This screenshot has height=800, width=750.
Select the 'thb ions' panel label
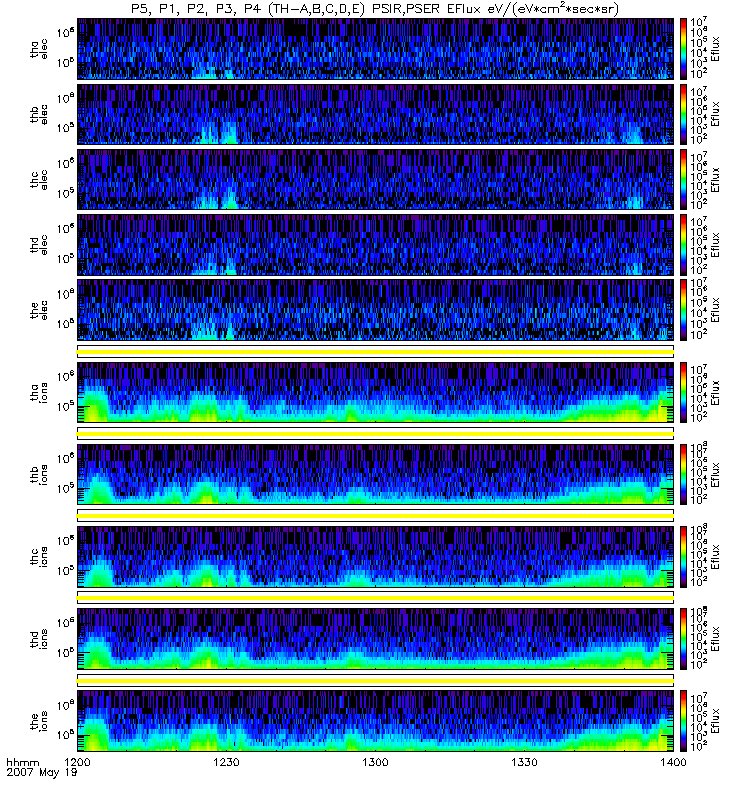[x=39, y=474]
